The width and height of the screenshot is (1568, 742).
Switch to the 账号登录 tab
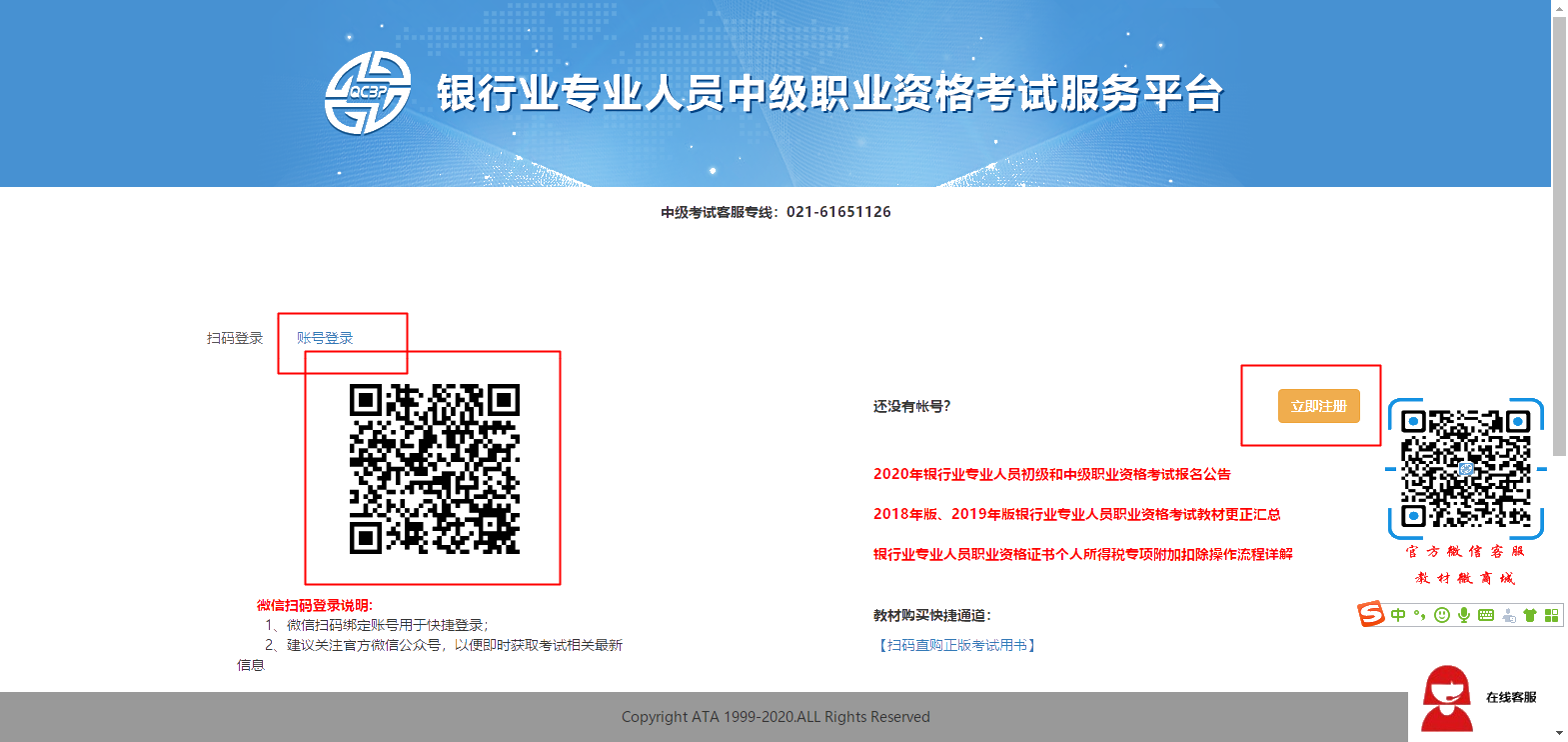[325, 338]
